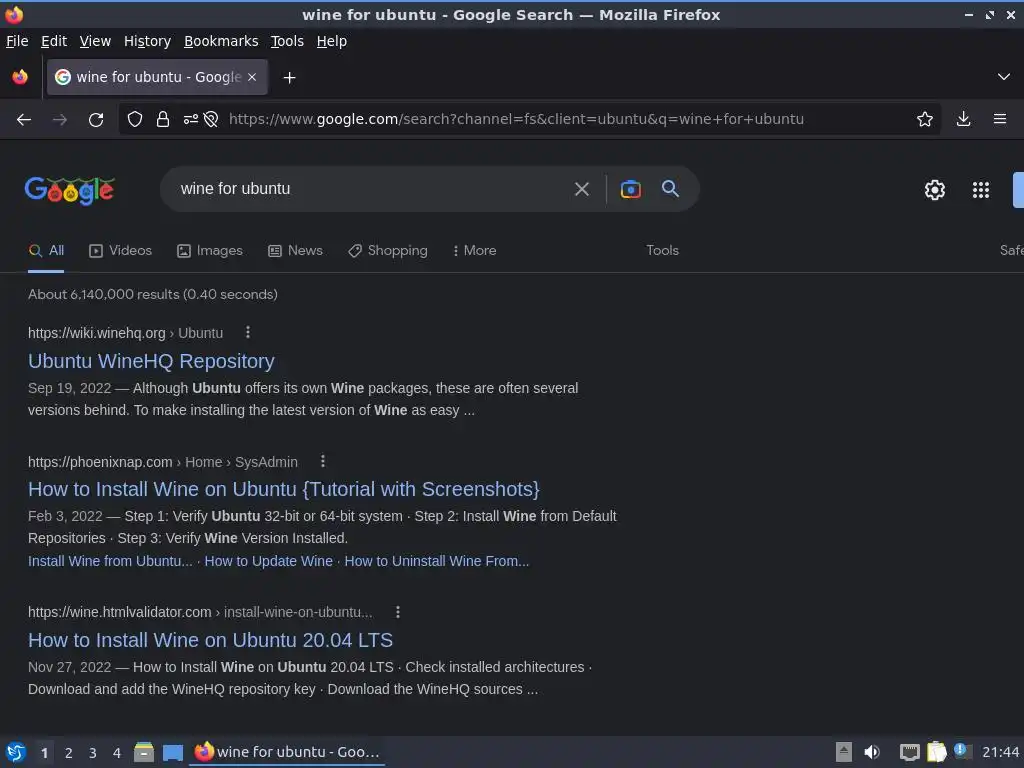Image resolution: width=1024 pixels, height=768 pixels.
Task: Open the network status tray icon
Action: (x=909, y=752)
